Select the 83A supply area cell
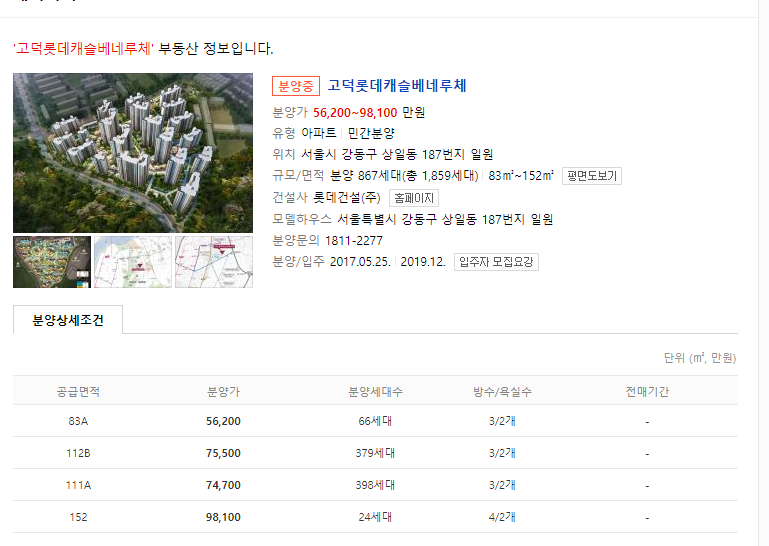 [78, 421]
